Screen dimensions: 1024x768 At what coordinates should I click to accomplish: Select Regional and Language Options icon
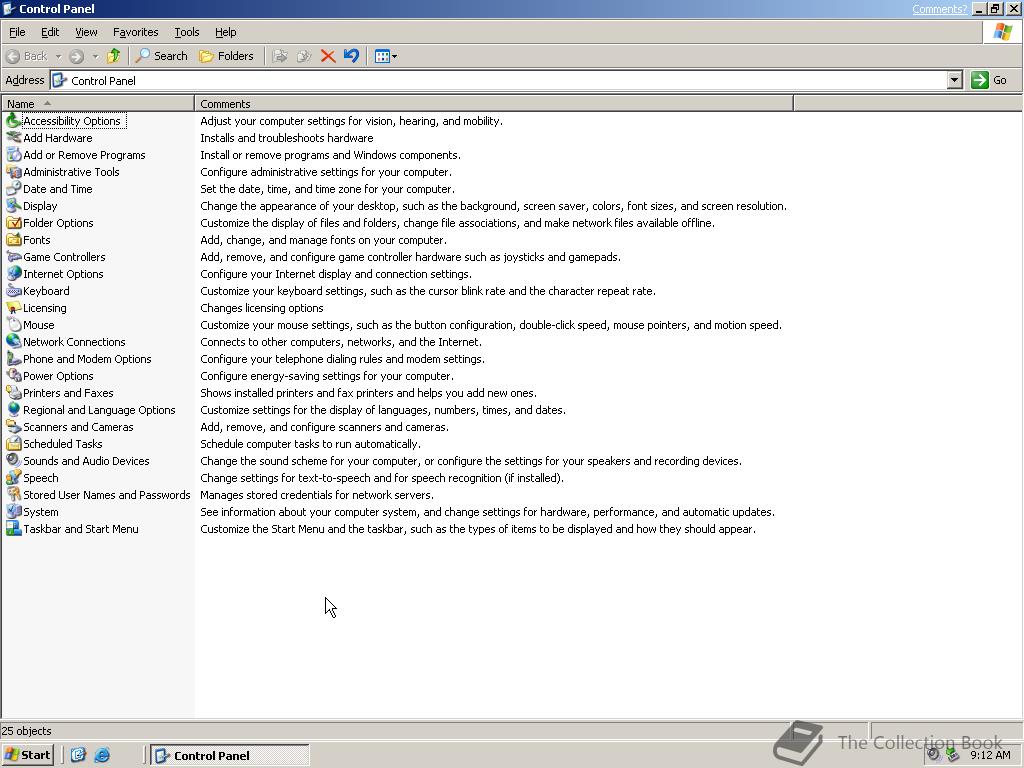13,409
